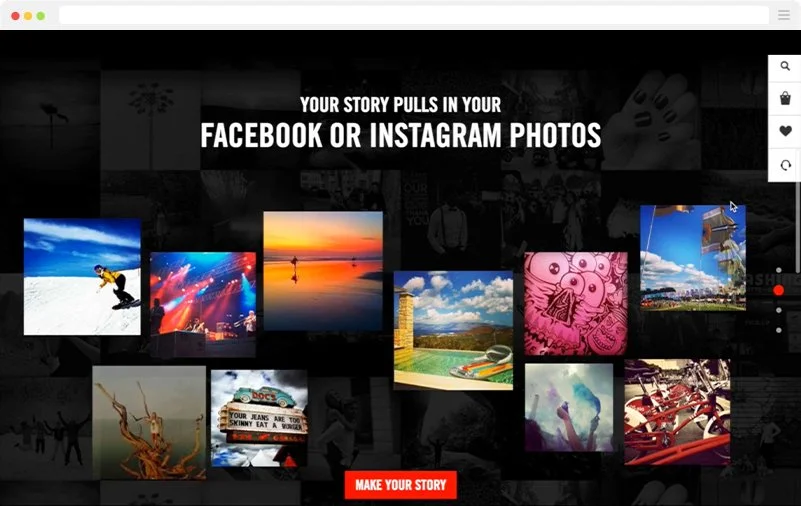Open the browser hamburger menu icon
The width and height of the screenshot is (801, 506).
pyautogui.click(x=784, y=15)
